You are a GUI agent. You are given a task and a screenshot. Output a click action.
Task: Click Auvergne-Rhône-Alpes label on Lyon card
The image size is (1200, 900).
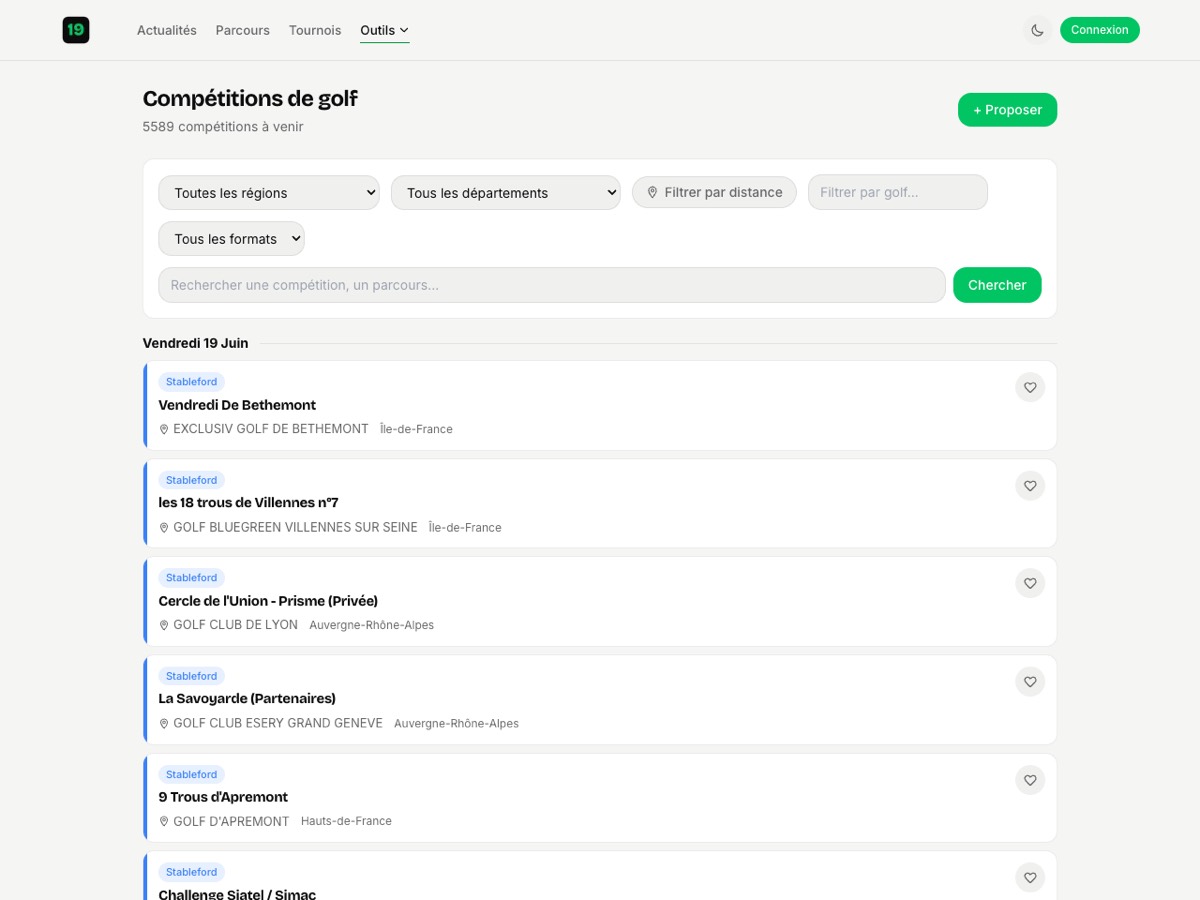point(371,625)
